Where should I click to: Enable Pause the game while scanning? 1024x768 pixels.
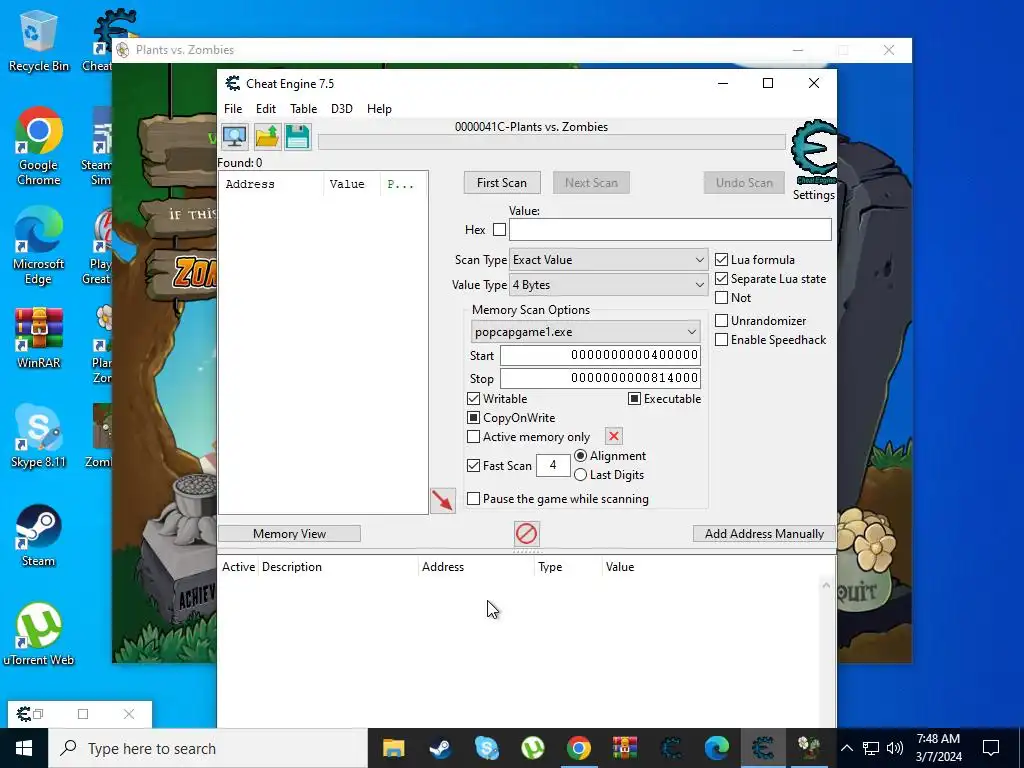pos(473,499)
